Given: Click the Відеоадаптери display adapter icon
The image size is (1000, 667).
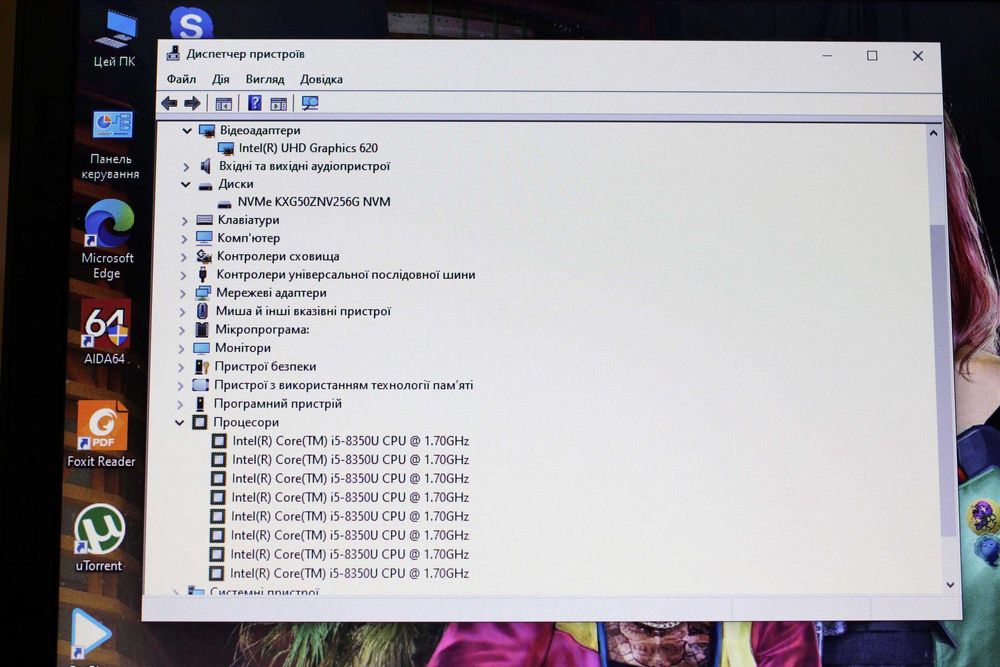Looking at the screenshot, I should click(x=207, y=131).
